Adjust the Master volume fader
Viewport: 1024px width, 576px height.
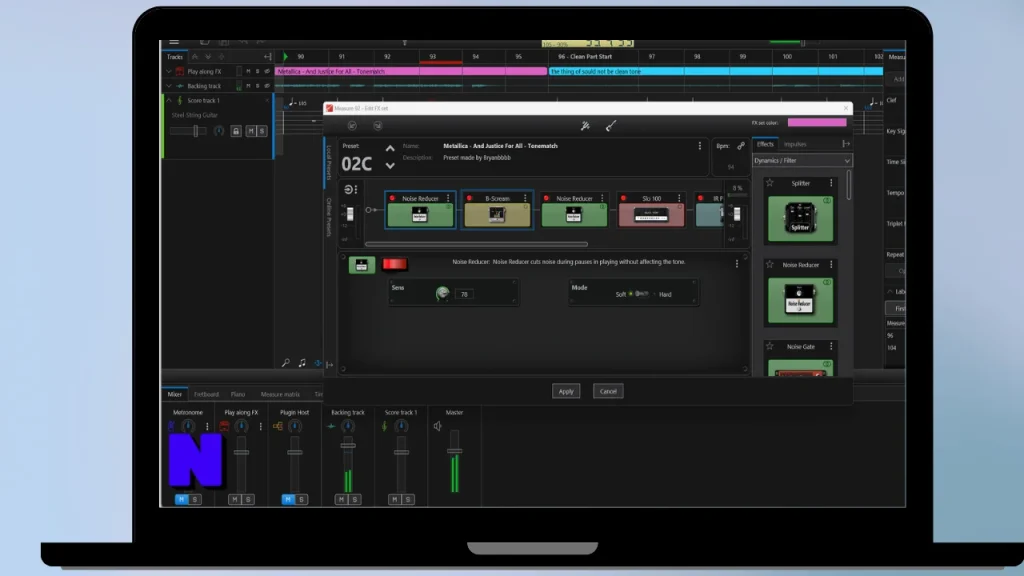pyautogui.click(x=455, y=451)
